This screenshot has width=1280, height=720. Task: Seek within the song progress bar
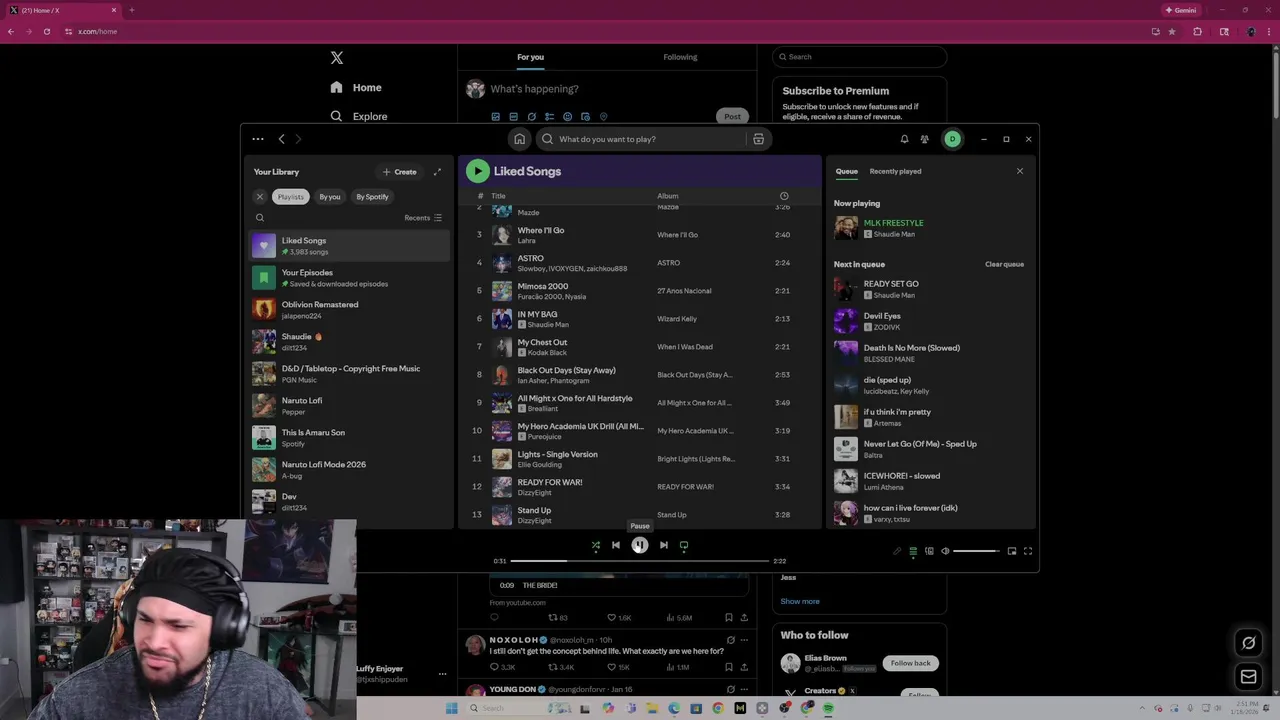[x=640, y=561]
